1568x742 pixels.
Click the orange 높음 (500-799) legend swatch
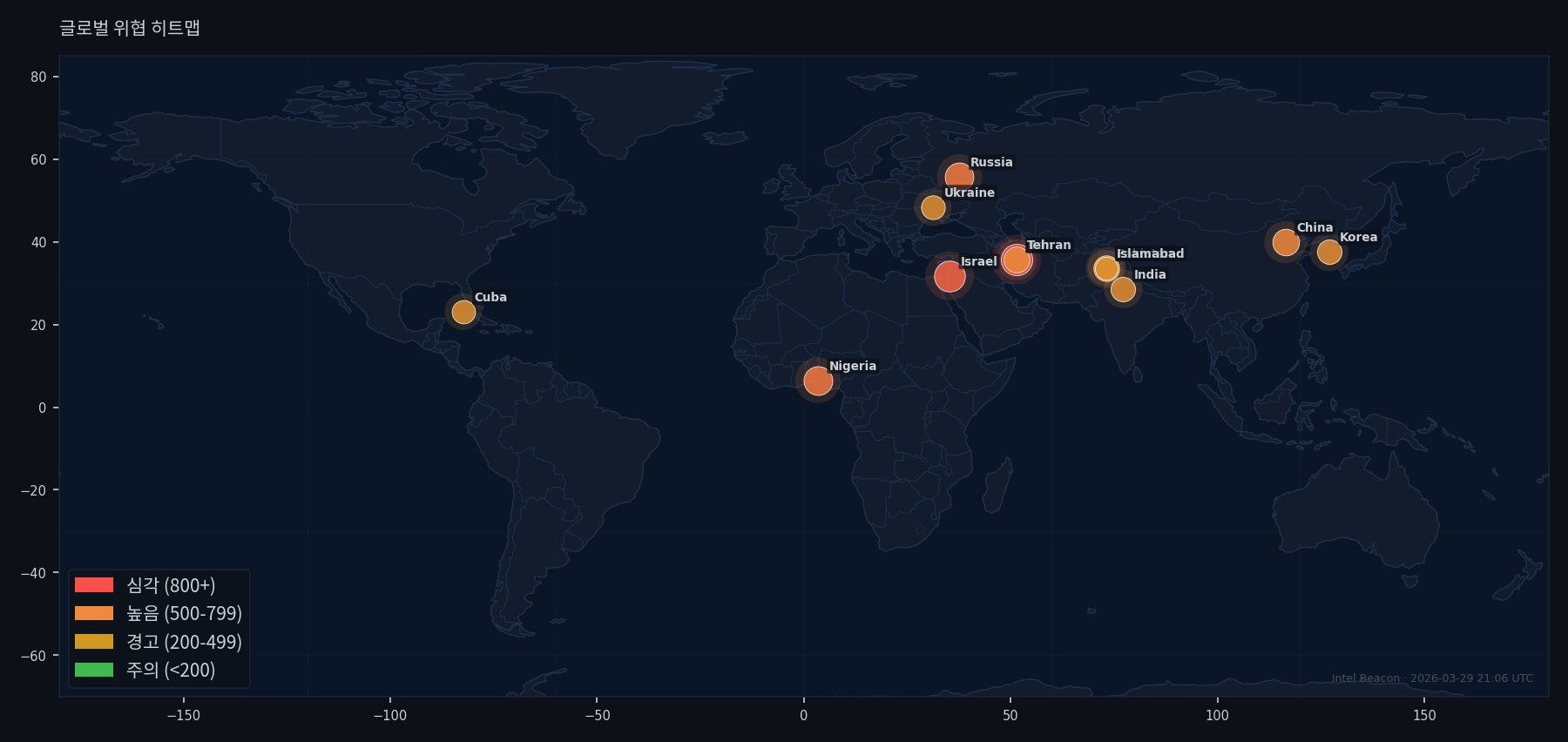click(x=94, y=613)
